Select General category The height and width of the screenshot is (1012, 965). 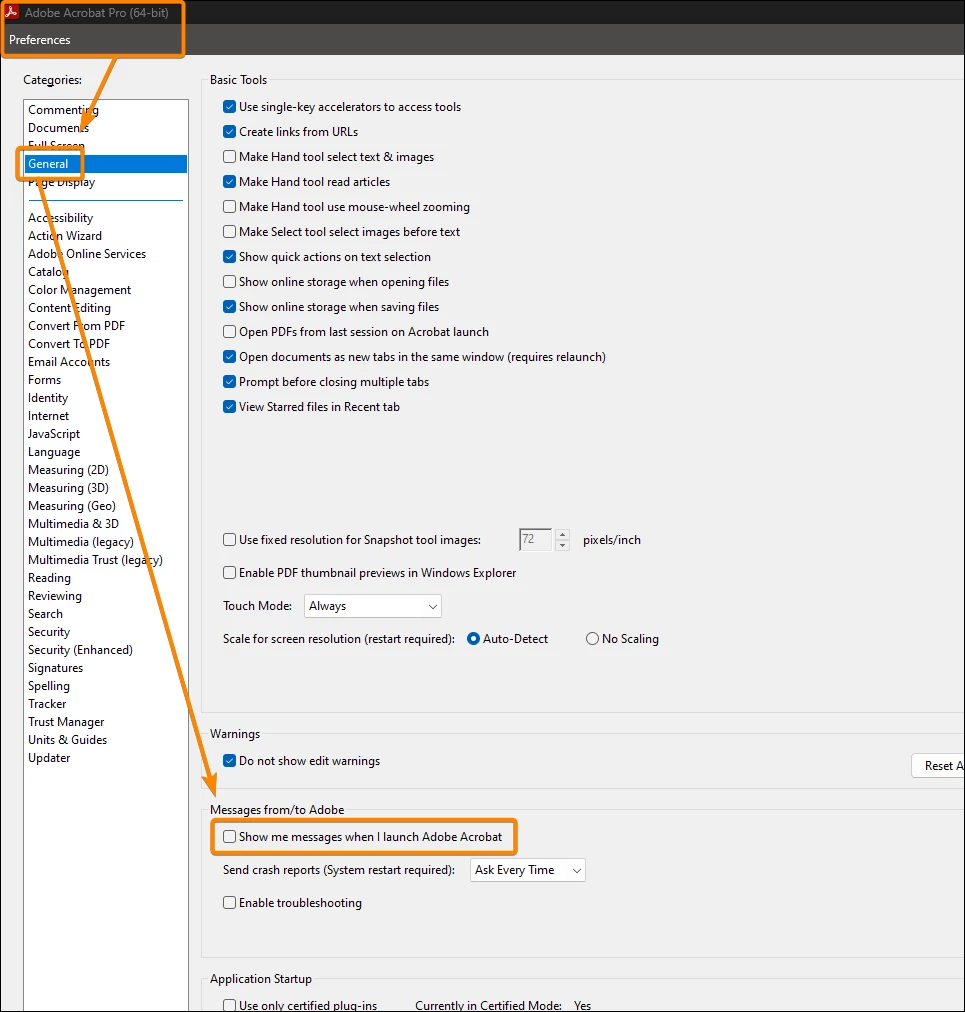(48, 164)
